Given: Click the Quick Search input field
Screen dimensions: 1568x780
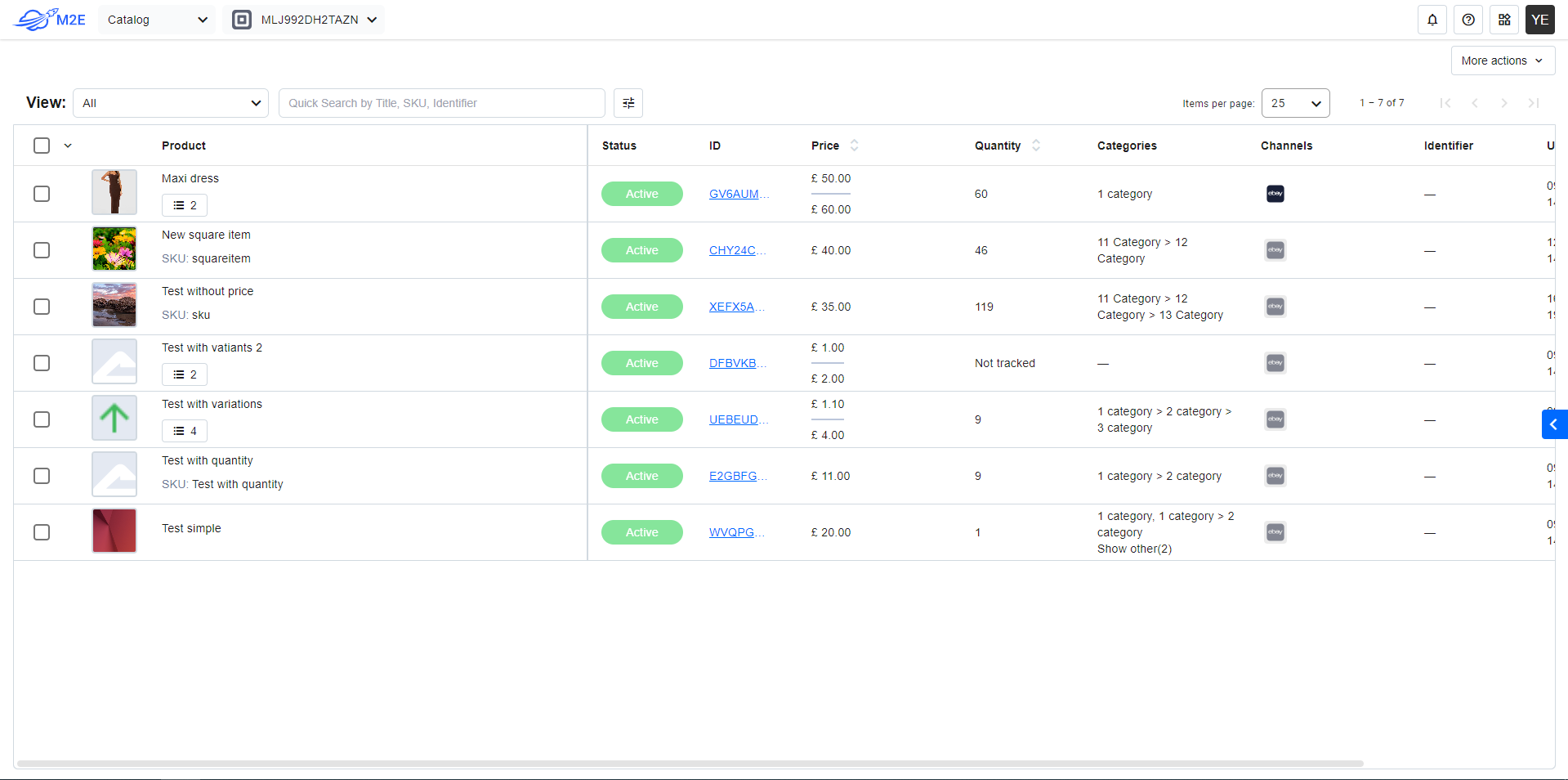Looking at the screenshot, I should pos(441,103).
